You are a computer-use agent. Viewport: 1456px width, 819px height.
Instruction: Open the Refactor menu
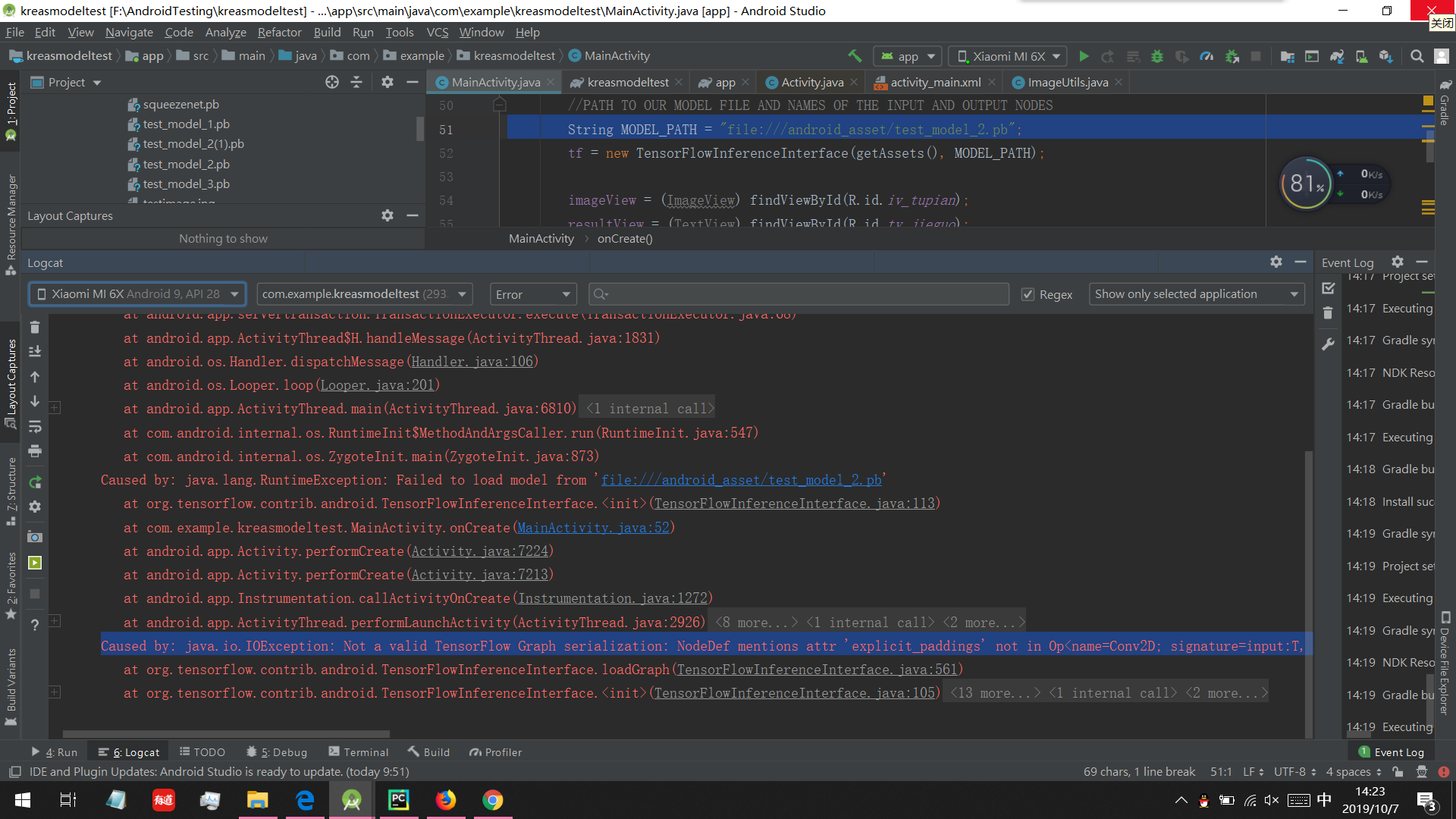[279, 32]
